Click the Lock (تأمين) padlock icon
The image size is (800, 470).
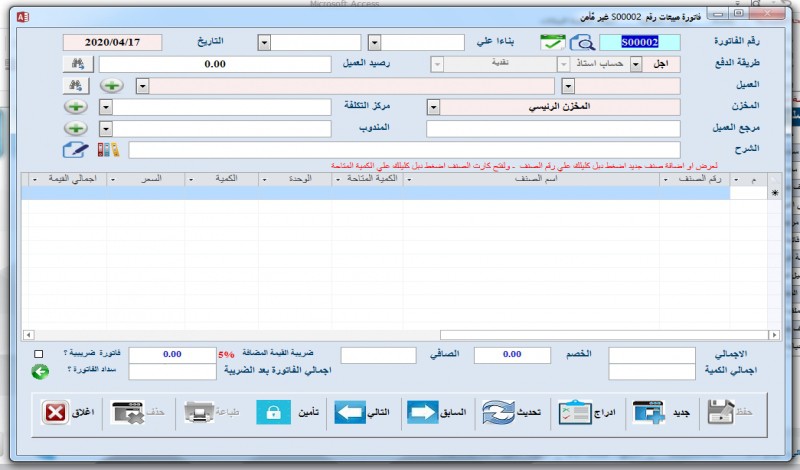point(273,412)
